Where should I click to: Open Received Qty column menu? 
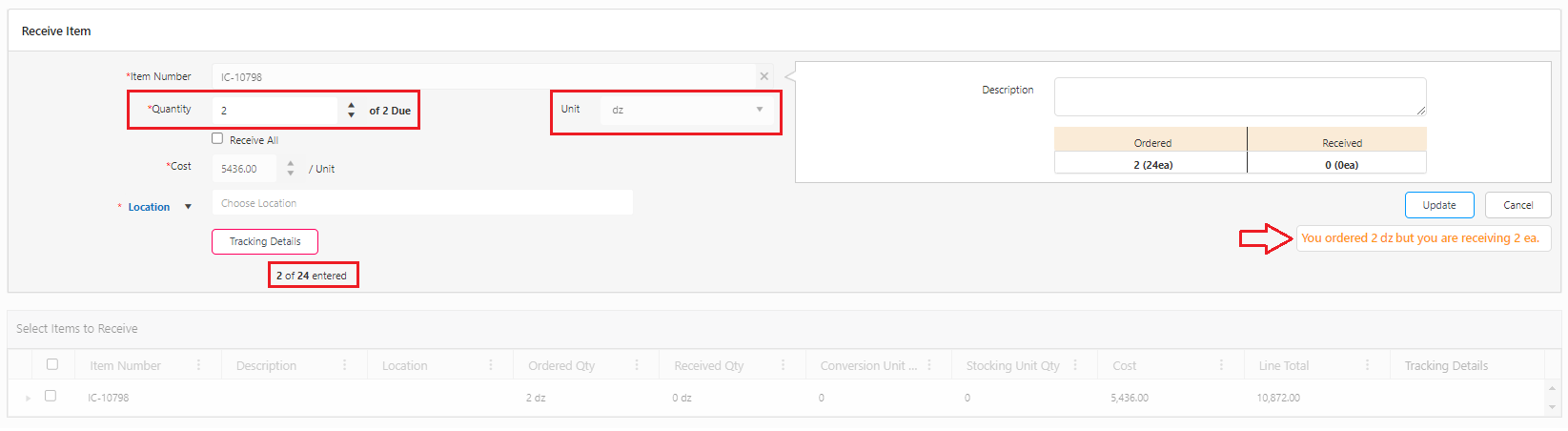click(783, 365)
